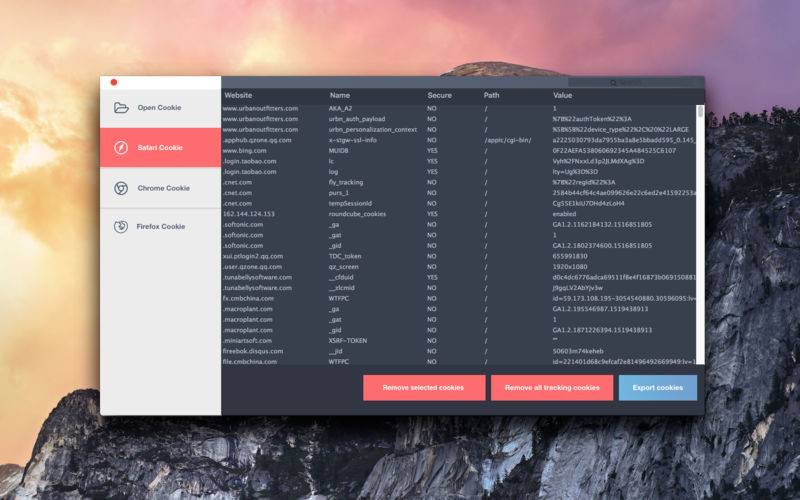800x500 pixels.
Task: Click the qz_screen cookie name
Action: point(343,267)
